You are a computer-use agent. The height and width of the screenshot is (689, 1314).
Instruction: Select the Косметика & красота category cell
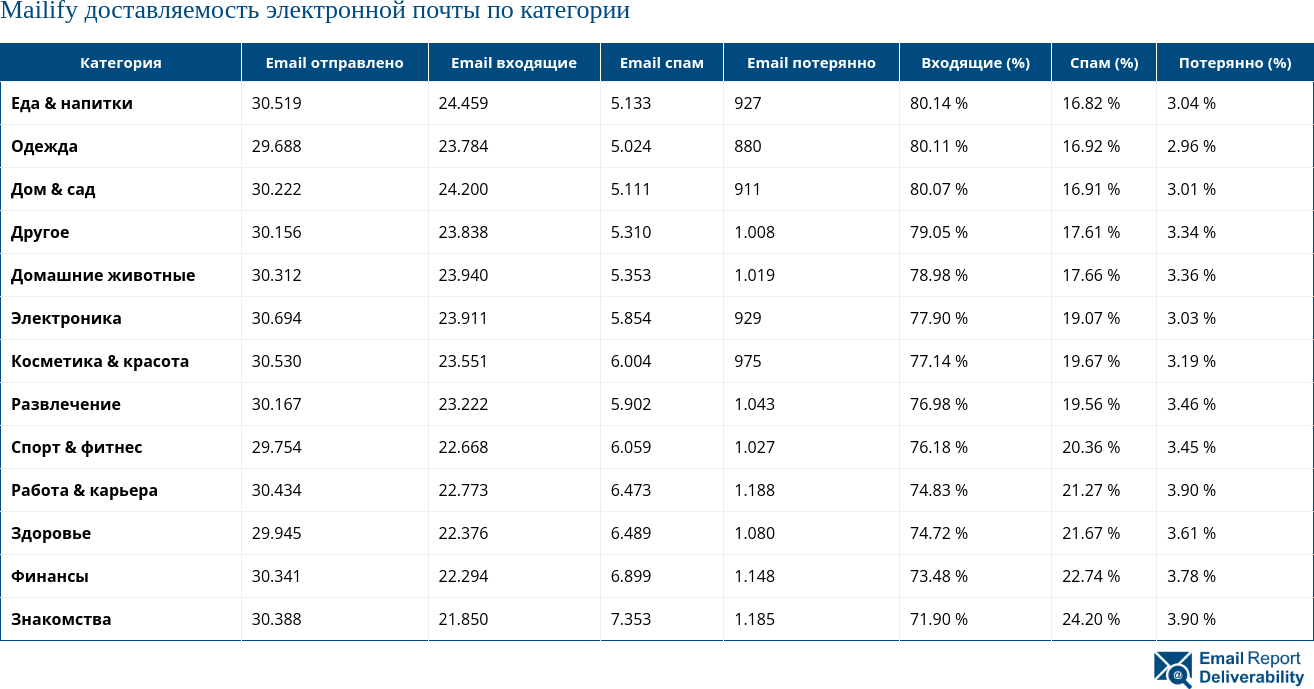point(100,361)
